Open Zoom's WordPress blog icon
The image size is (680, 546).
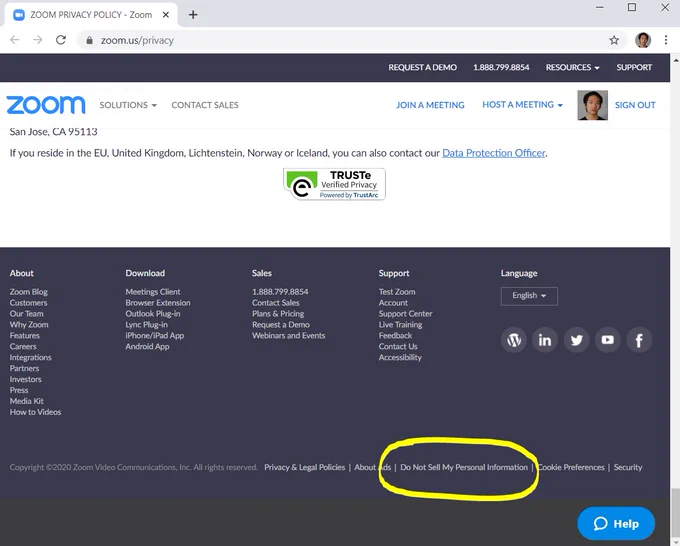coord(514,340)
